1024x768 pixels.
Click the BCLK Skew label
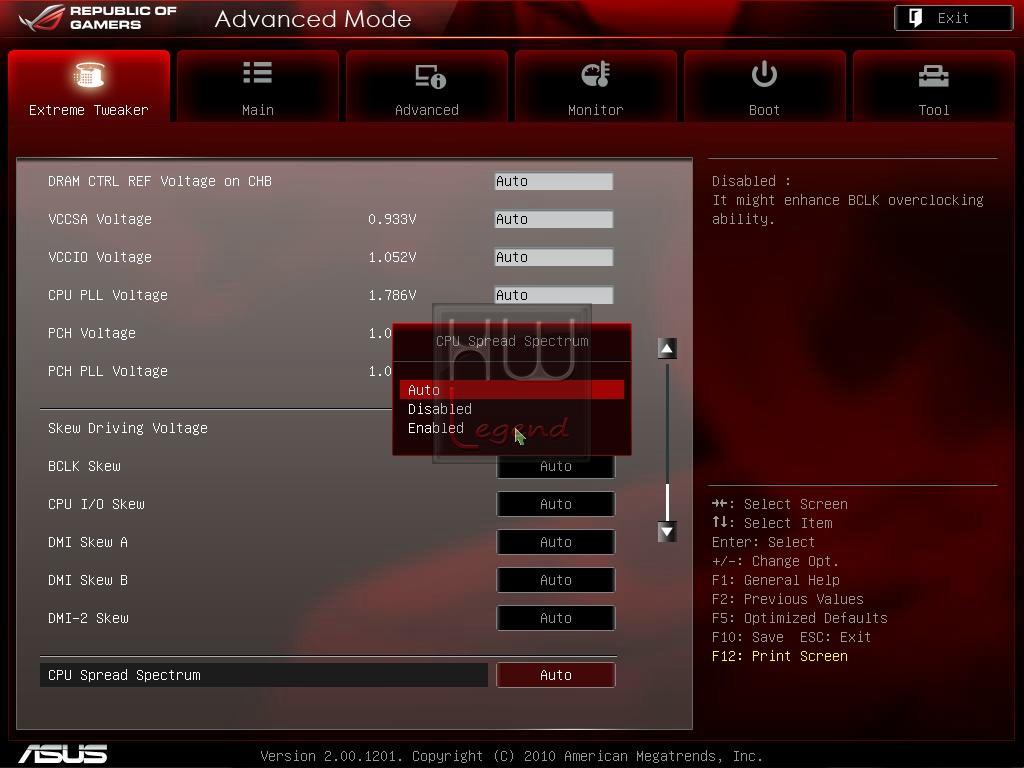point(84,466)
